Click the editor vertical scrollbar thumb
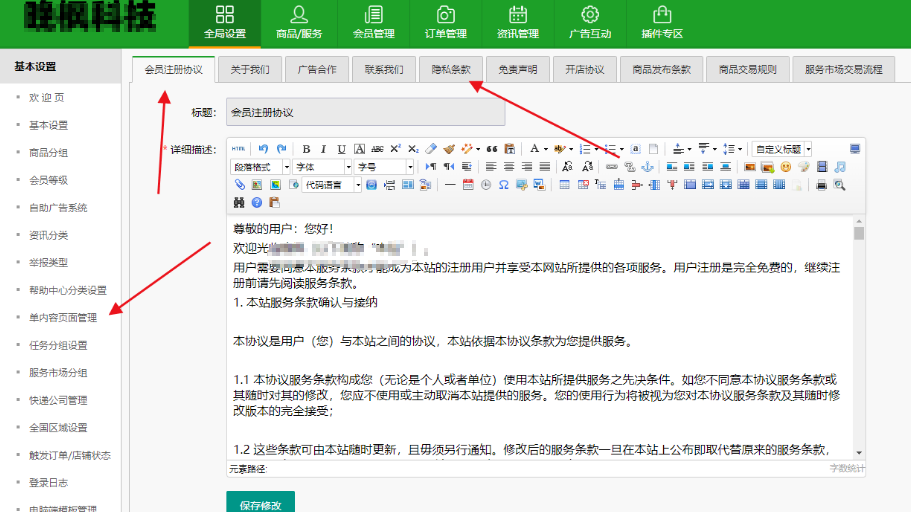 click(859, 233)
